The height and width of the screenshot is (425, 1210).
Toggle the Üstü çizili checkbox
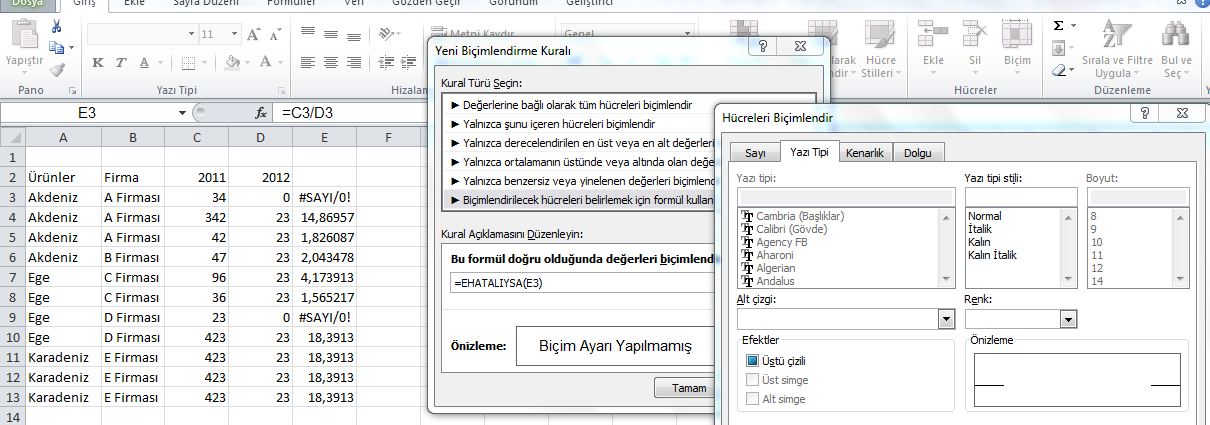coord(753,361)
